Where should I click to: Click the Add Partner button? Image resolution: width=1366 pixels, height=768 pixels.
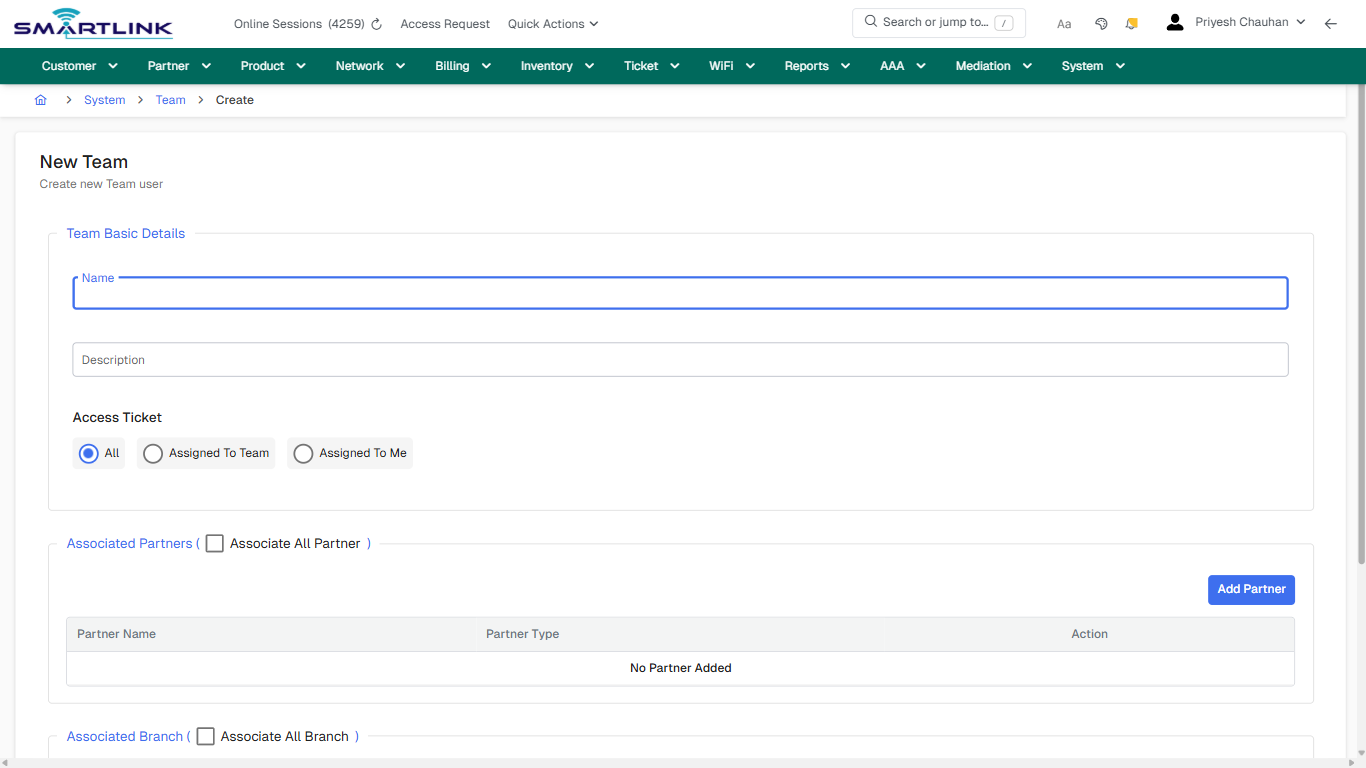pos(1251,590)
